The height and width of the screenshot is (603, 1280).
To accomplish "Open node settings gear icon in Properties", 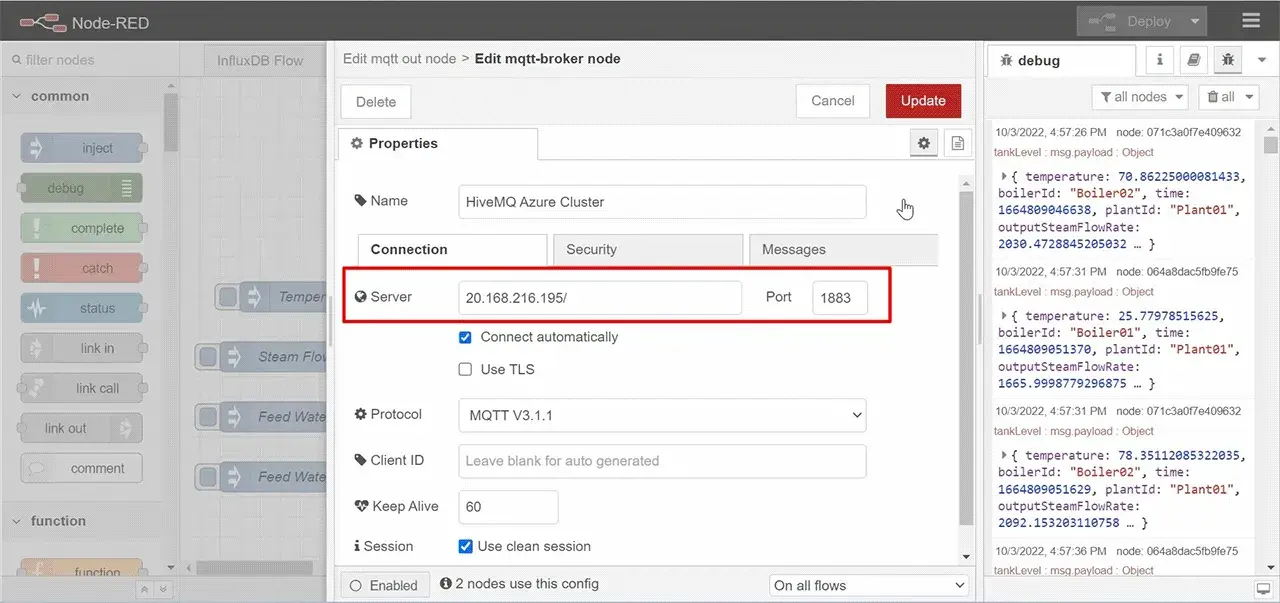I will [924, 144].
